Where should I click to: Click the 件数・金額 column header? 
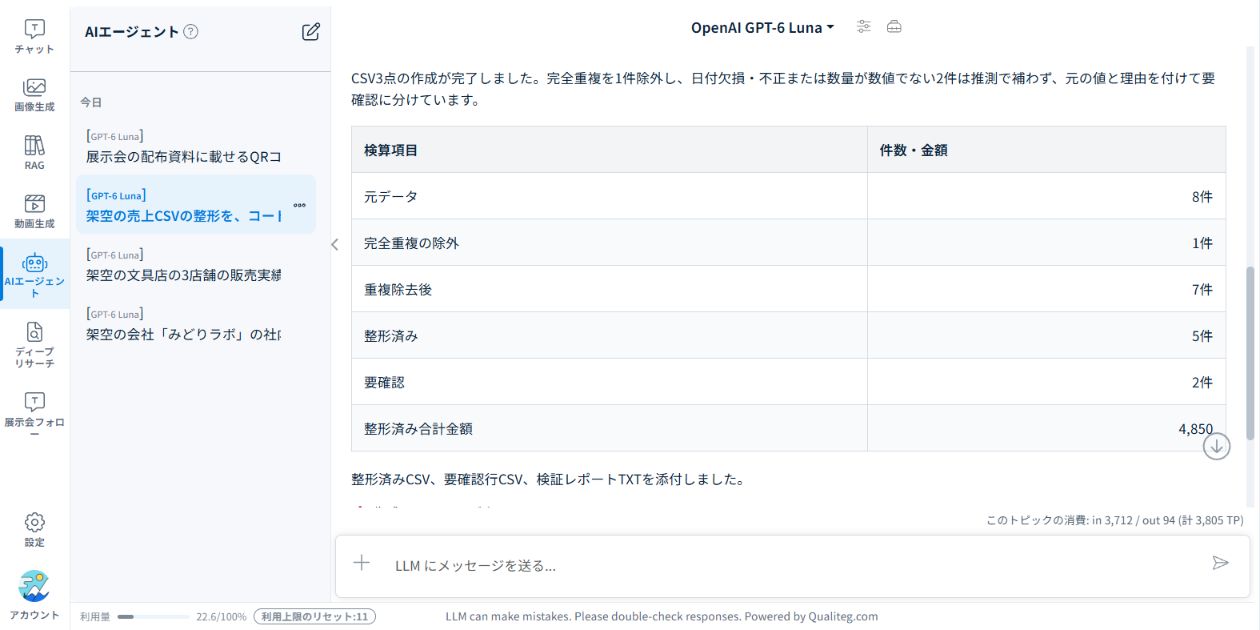pos(1046,150)
